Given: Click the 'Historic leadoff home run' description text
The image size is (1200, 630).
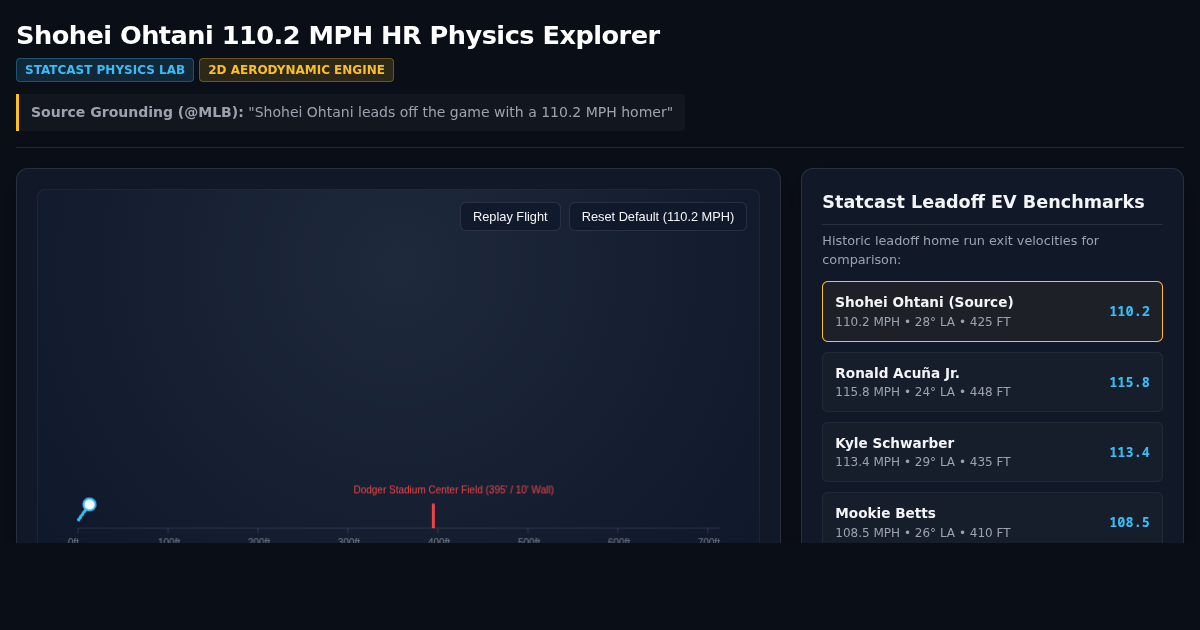Looking at the screenshot, I should pyautogui.click(x=960, y=250).
